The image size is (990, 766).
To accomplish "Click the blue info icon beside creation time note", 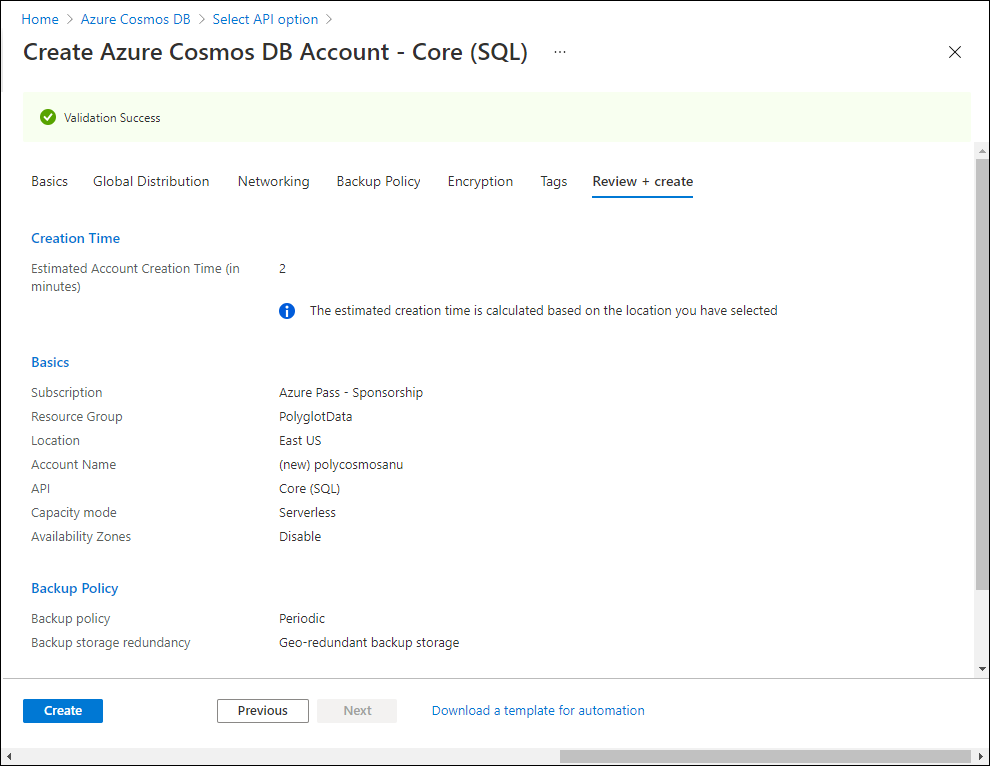I will (287, 311).
